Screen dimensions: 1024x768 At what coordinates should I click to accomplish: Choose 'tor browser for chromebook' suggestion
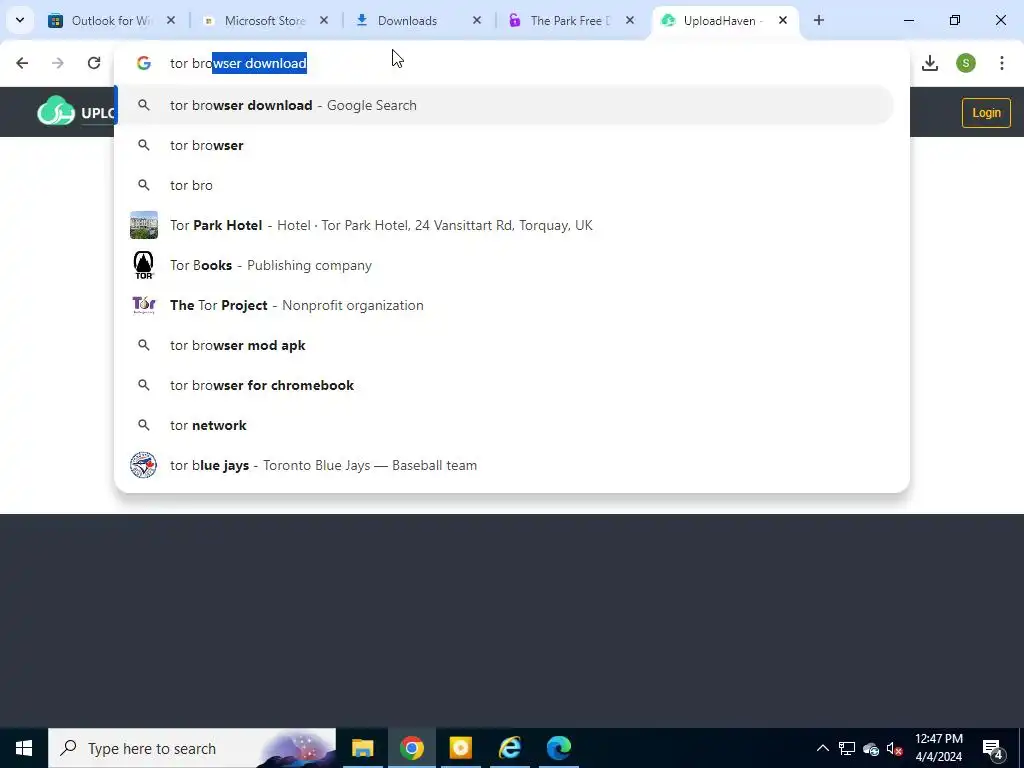[x=504, y=385]
